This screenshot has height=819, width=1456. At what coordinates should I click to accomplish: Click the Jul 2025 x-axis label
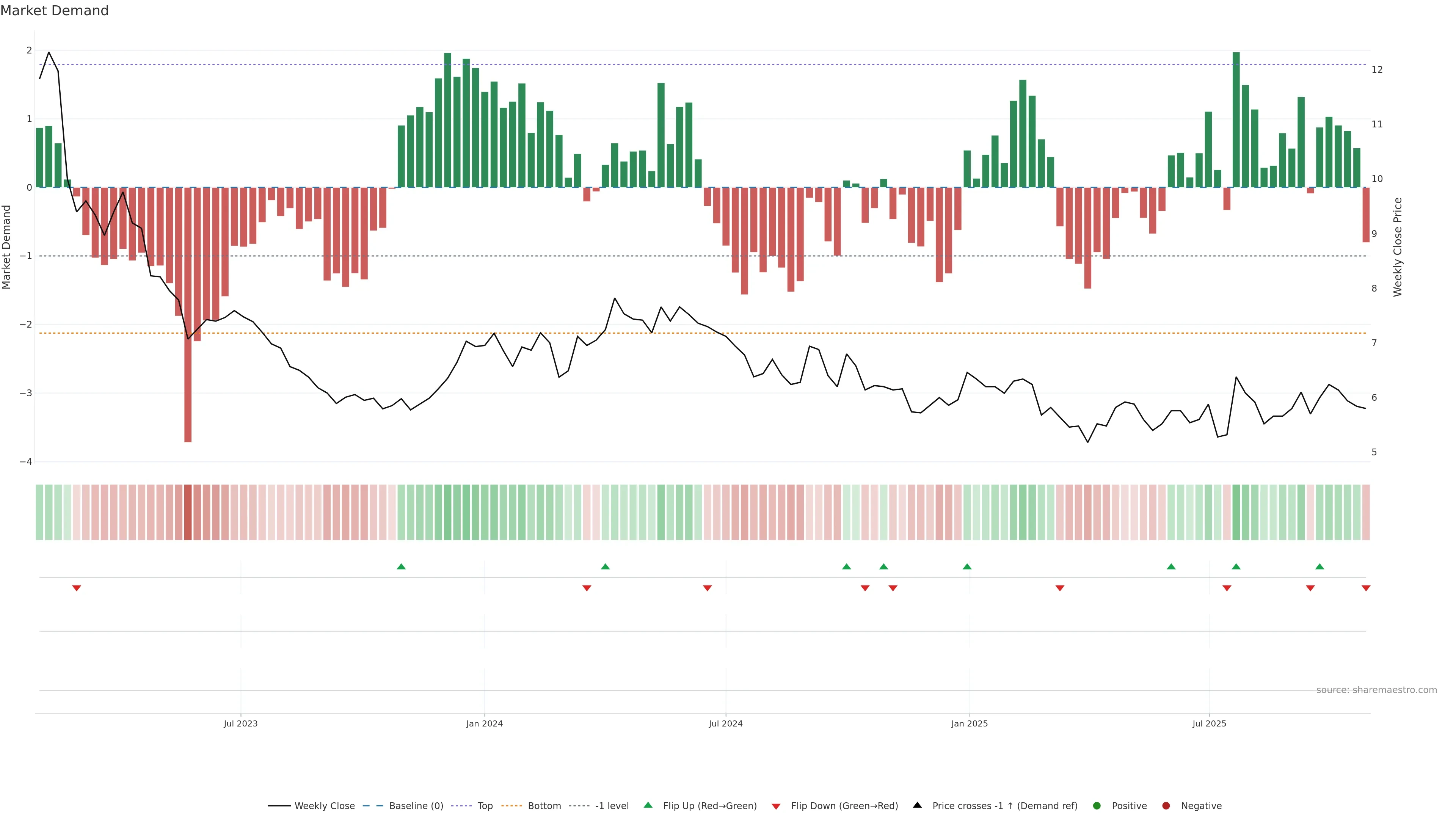click(x=1209, y=723)
